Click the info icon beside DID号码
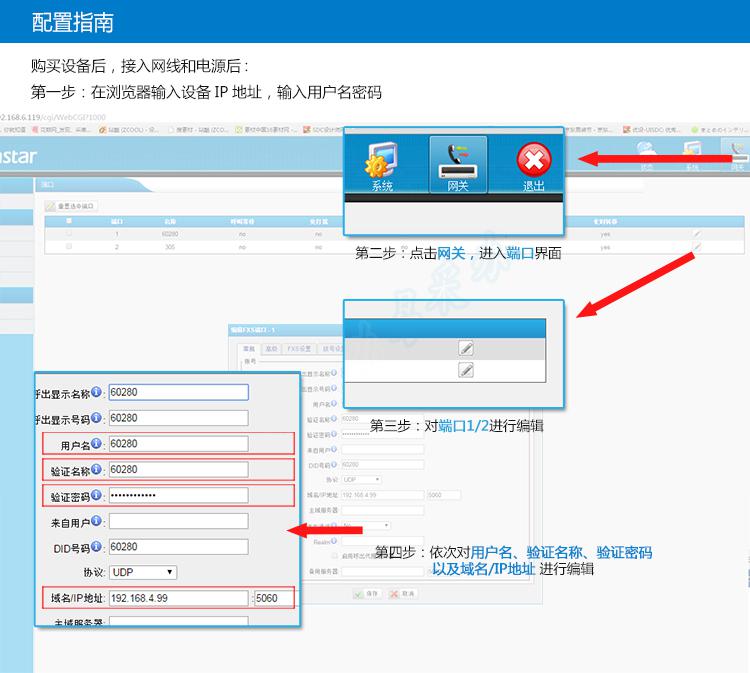750x673 pixels. [x=96, y=546]
